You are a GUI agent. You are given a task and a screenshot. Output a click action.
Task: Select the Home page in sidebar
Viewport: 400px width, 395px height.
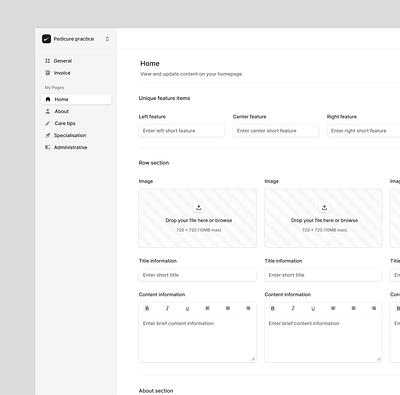click(76, 99)
